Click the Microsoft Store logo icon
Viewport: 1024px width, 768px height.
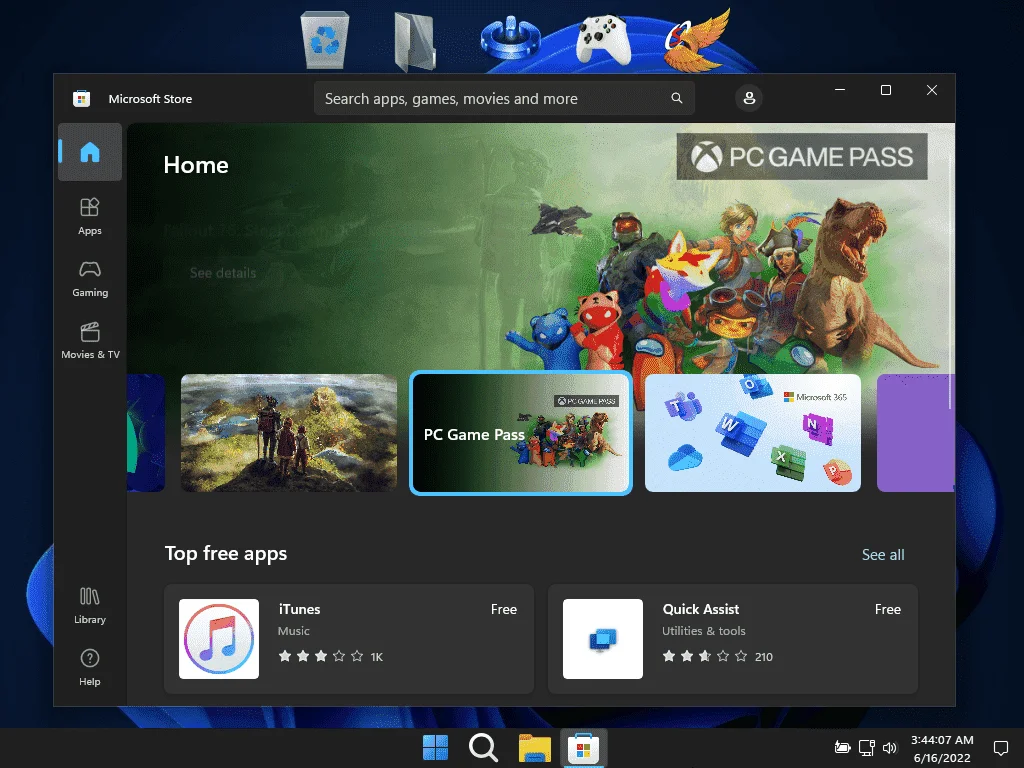pos(81,99)
